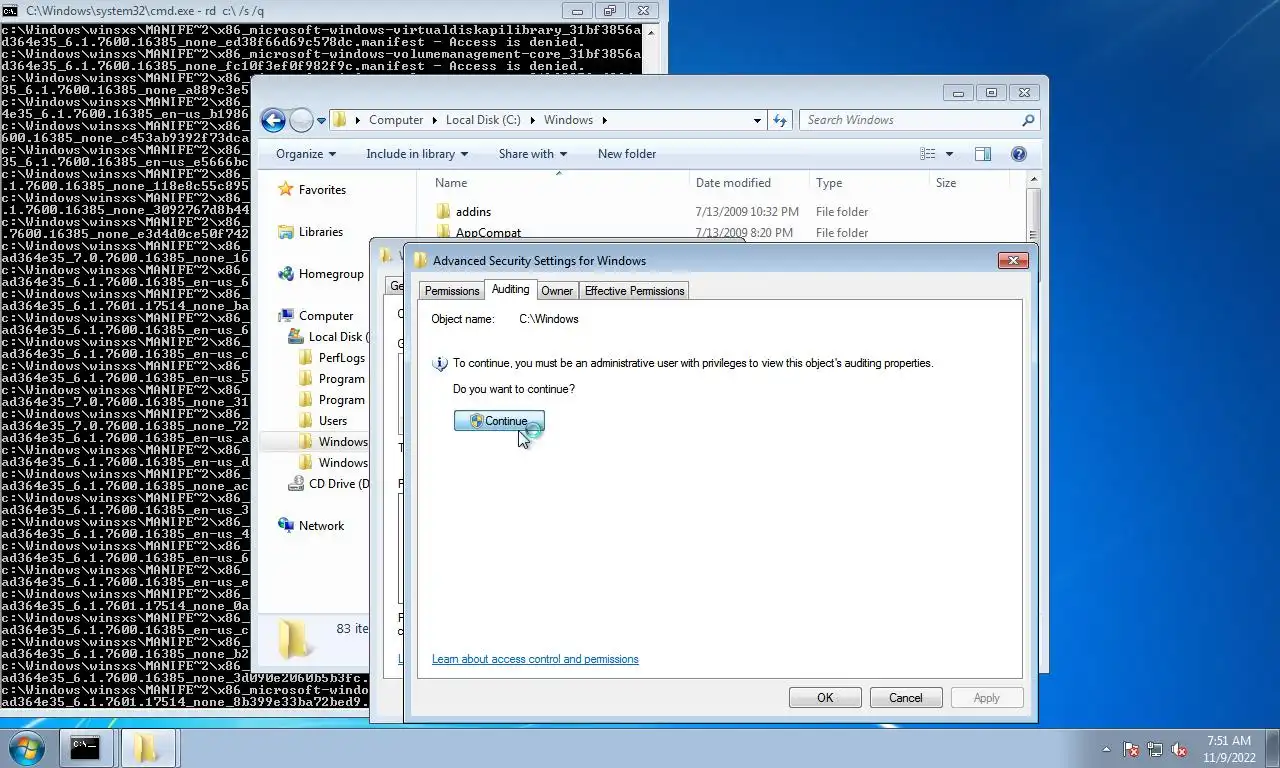Click the refresh button next to address bar
This screenshot has height=768, width=1280.
point(780,120)
